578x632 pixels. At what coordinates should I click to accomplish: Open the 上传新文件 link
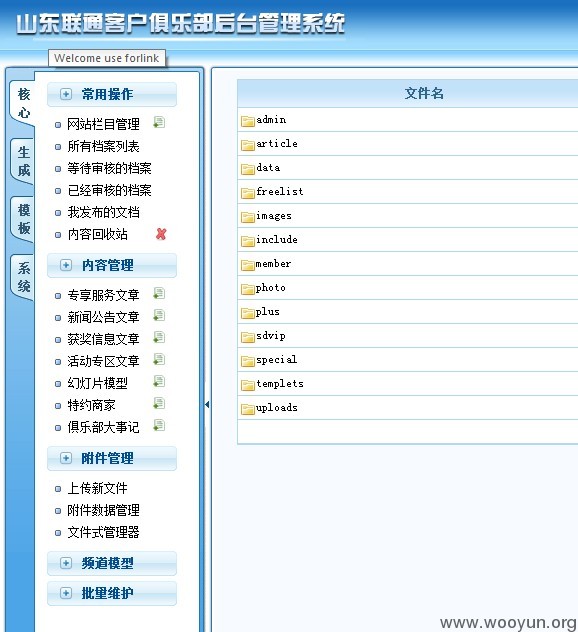click(98, 489)
